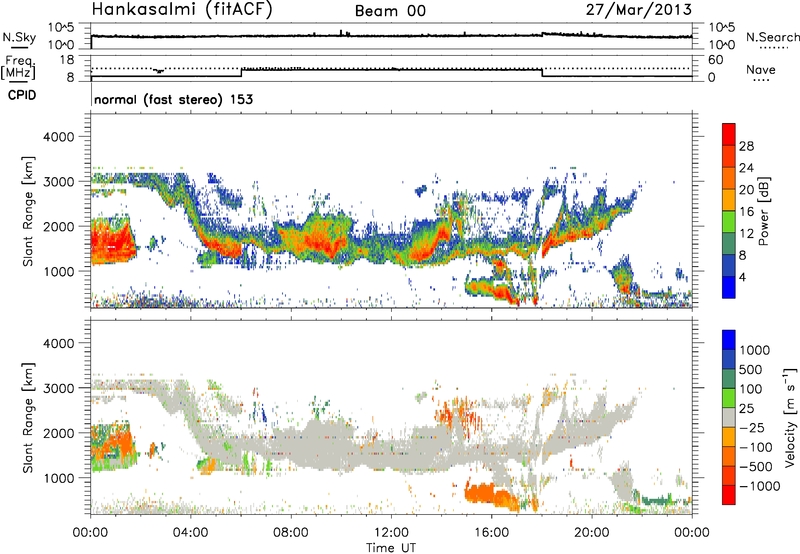Select the text "normal (fast stereo) 153"
Viewport: 800px width, 554px height.
pyautogui.click(x=173, y=99)
